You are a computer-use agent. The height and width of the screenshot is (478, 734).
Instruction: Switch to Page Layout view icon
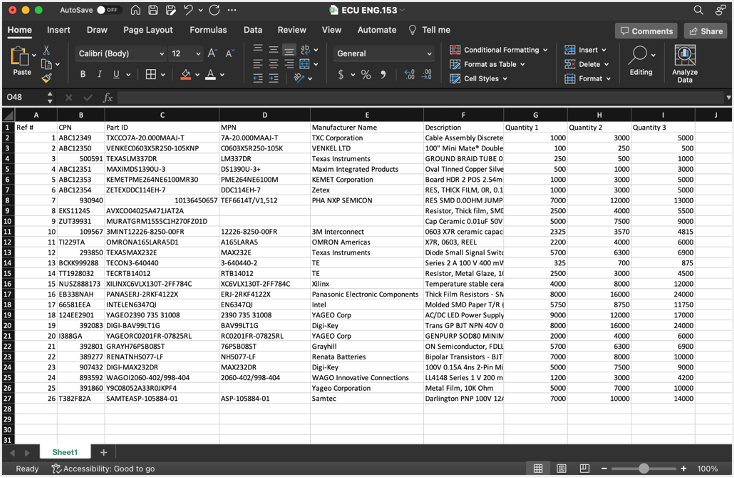[x=561, y=469]
